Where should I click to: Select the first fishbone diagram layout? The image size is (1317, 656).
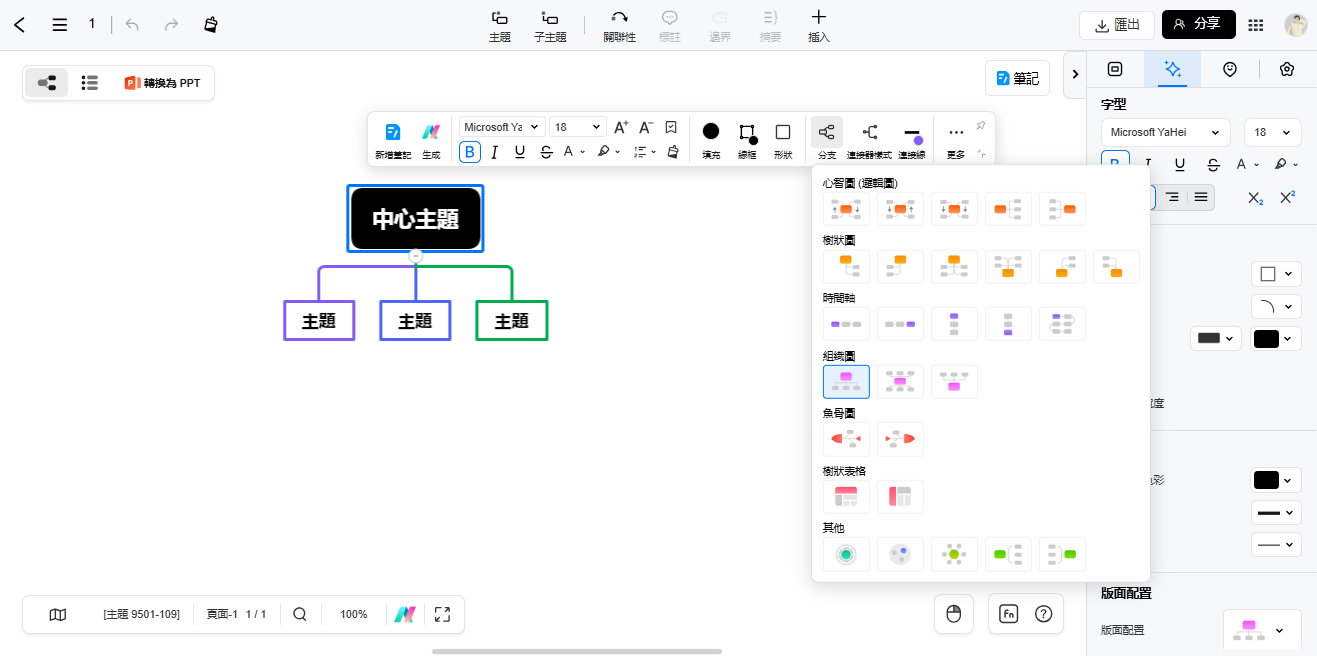[x=846, y=439]
